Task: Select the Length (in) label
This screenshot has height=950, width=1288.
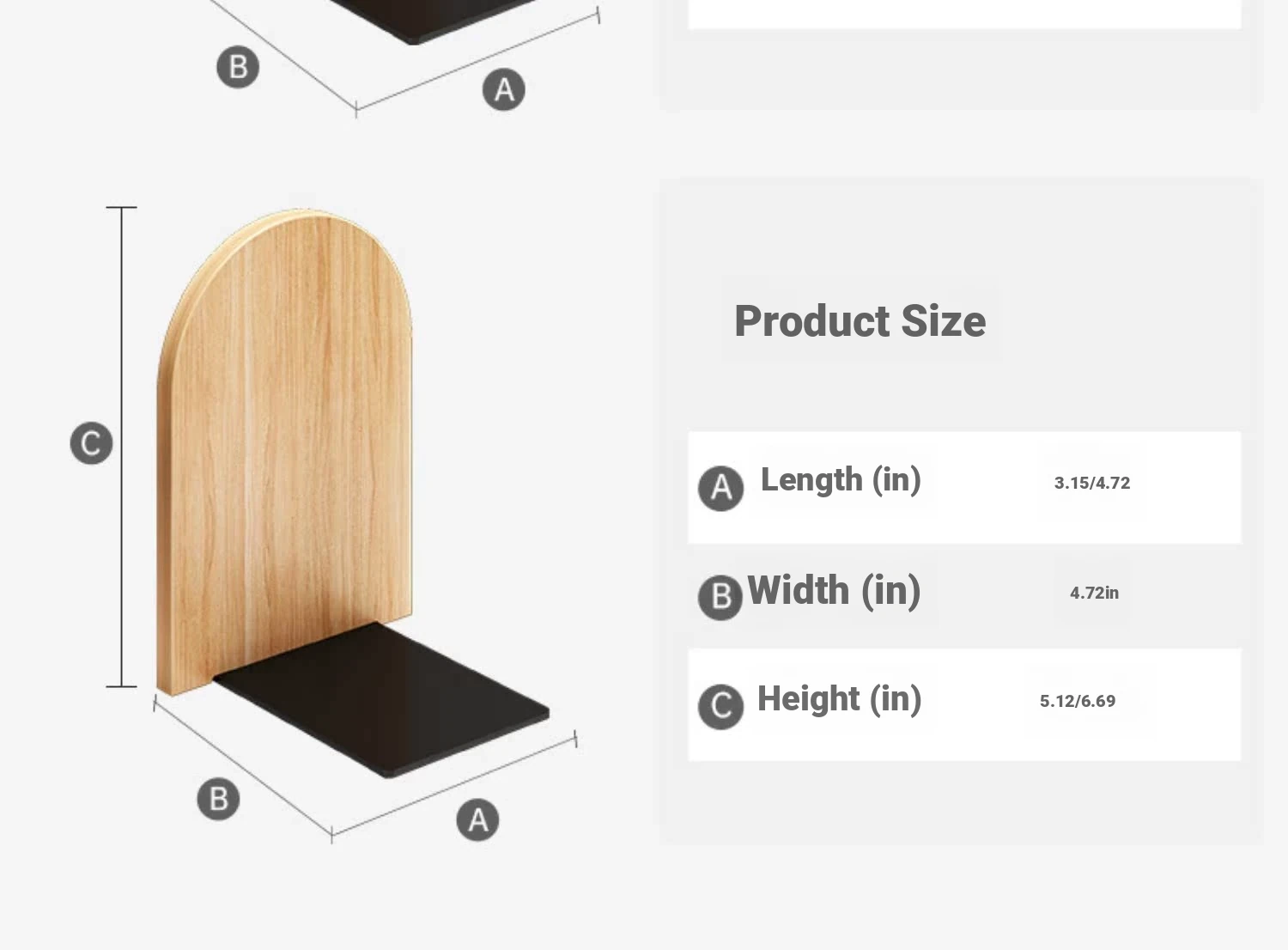Action: [x=841, y=479]
